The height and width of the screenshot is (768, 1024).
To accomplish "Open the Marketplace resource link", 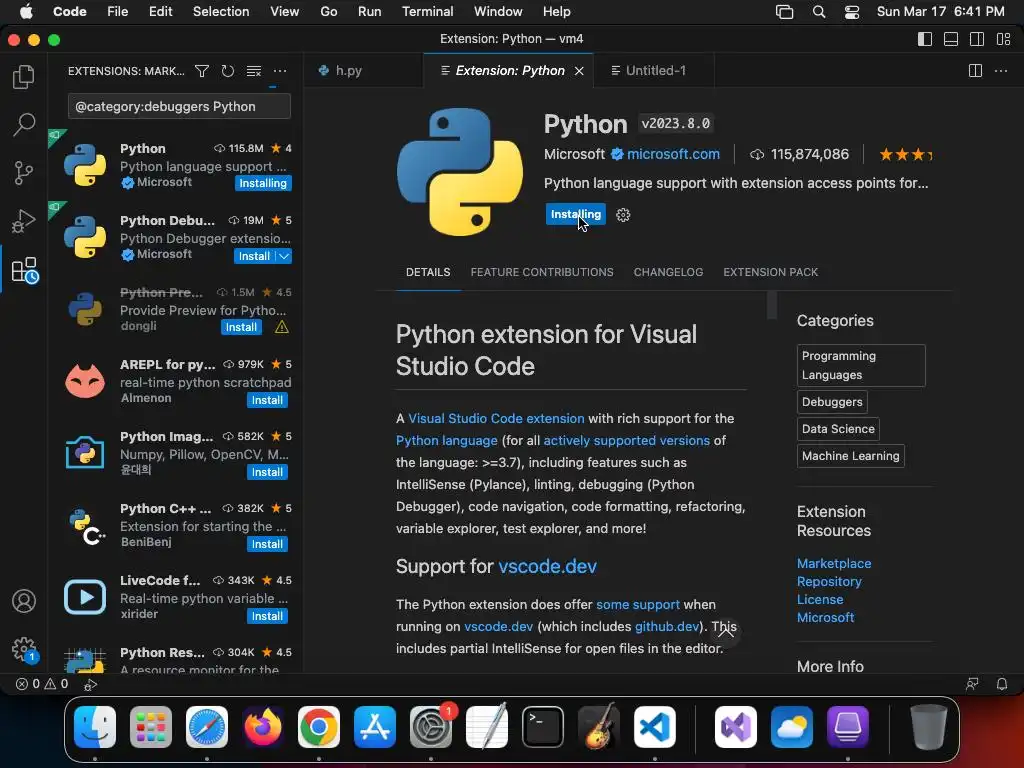I will click(833, 563).
